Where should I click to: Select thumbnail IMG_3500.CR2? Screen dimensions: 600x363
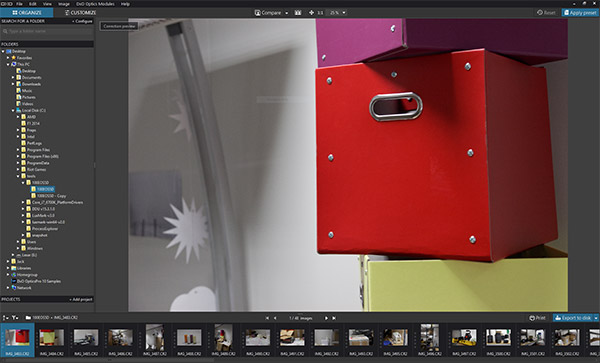tap(498, 340)
